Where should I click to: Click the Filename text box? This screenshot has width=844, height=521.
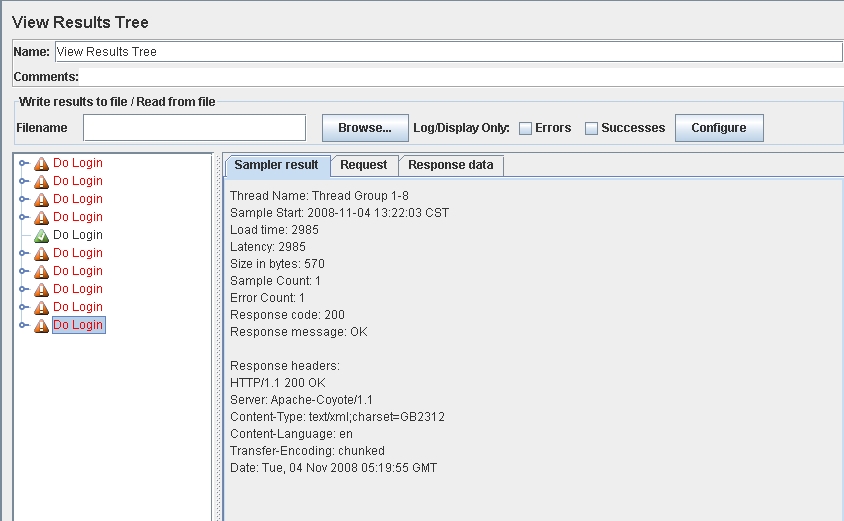click(194, 128)
